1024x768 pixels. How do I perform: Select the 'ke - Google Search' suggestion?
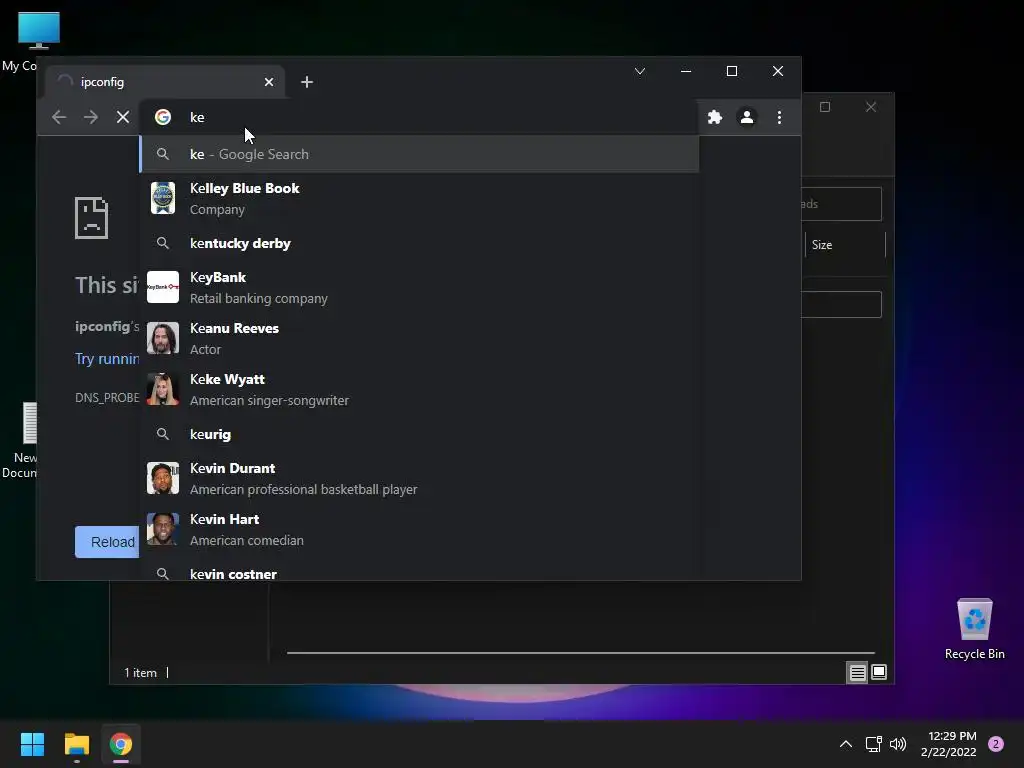click(x=419, y=154)
